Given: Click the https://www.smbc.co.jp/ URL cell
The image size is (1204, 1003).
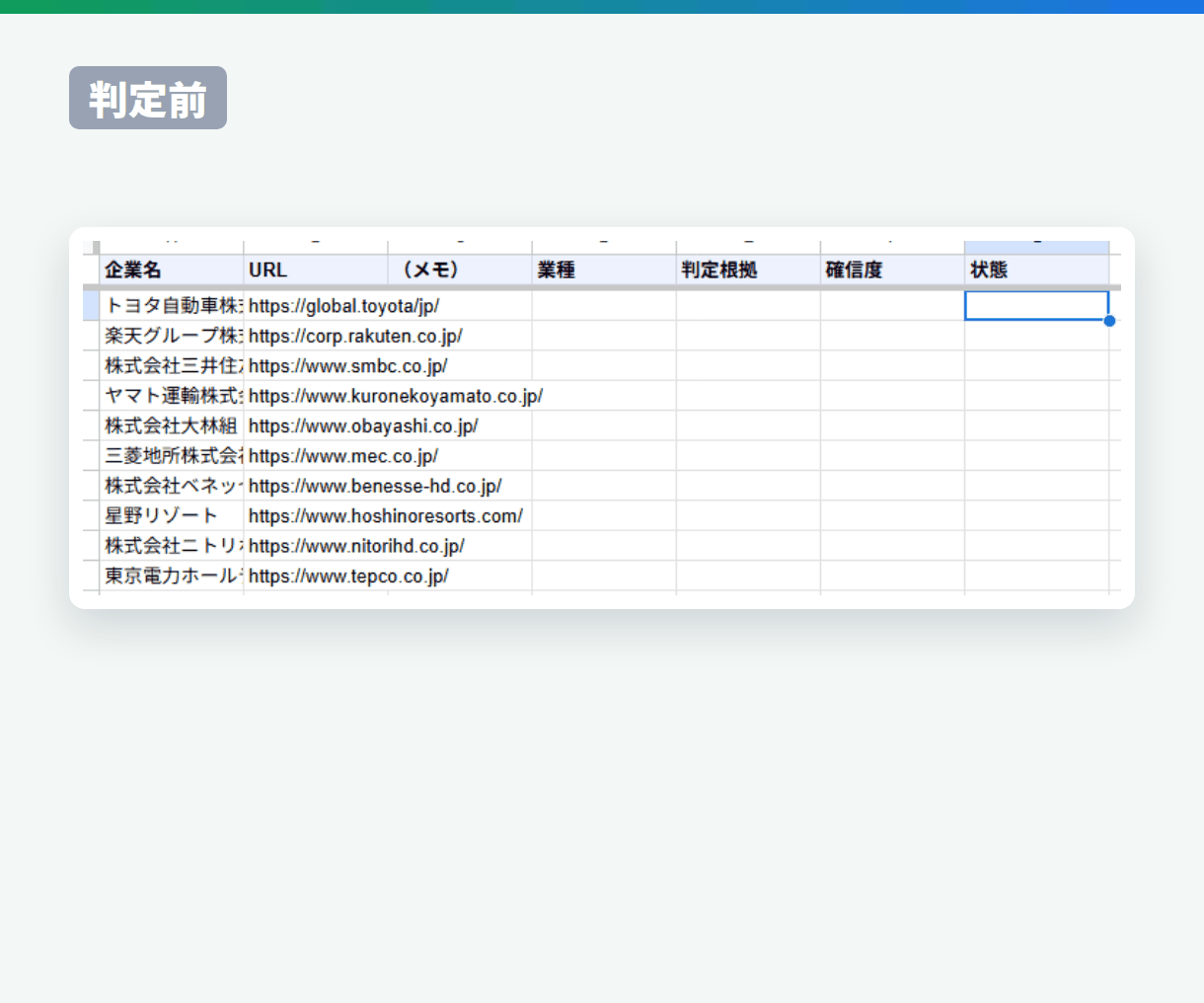Looking at the screenshot, I should click(316, 366).
